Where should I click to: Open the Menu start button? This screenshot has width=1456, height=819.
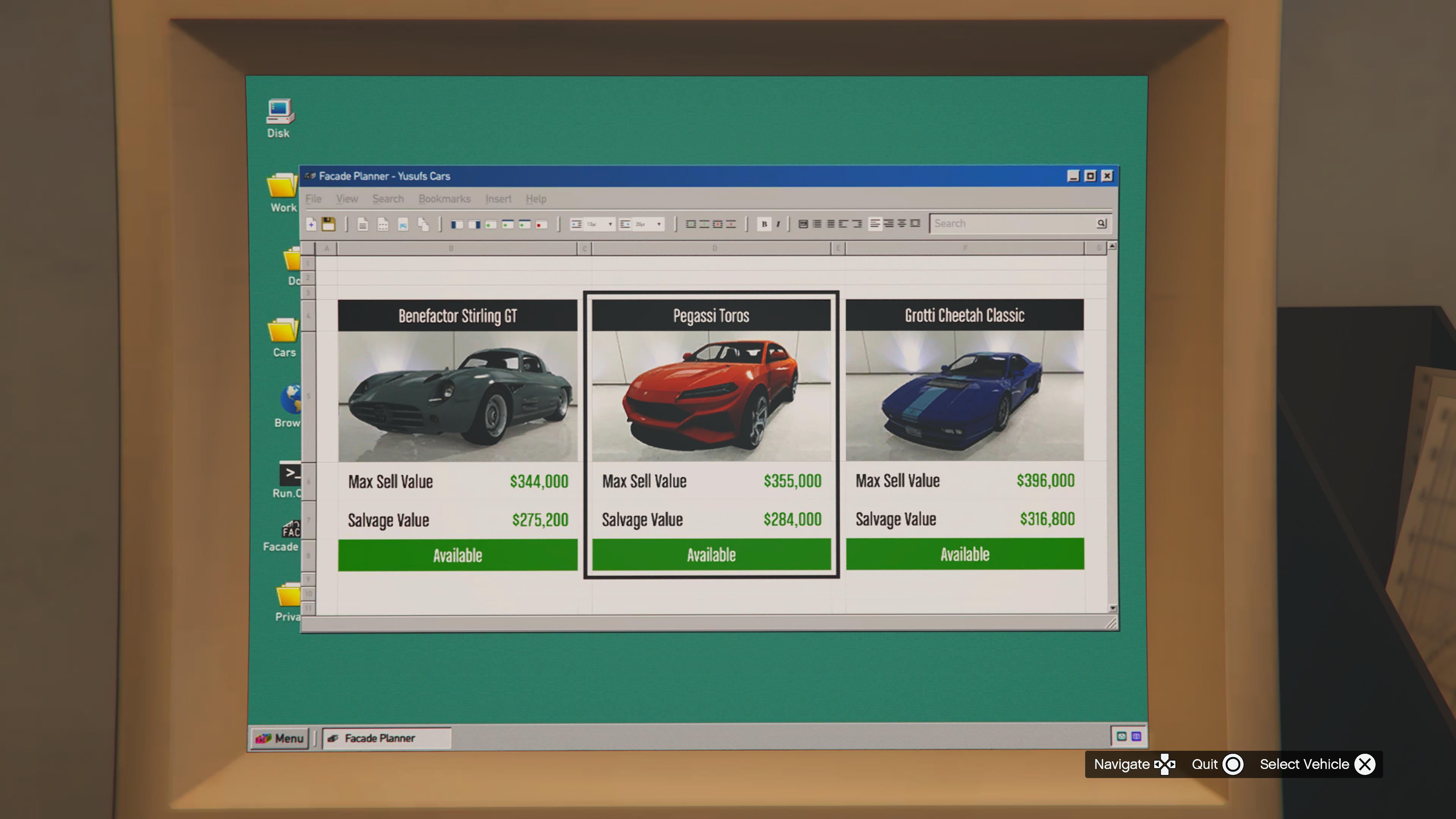[x=280, y=738]
